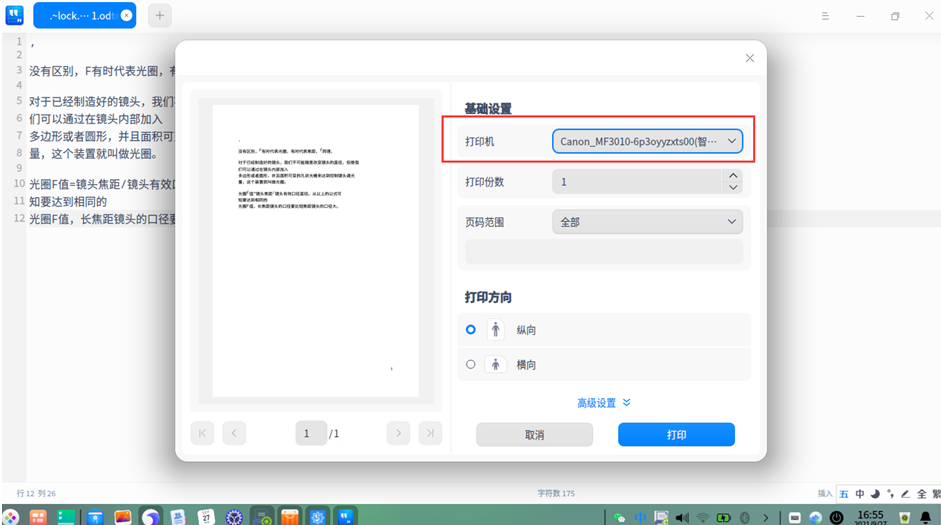Open the multitasking view dock icon
The width and height of the screenshot is (941, 525).
38,517
